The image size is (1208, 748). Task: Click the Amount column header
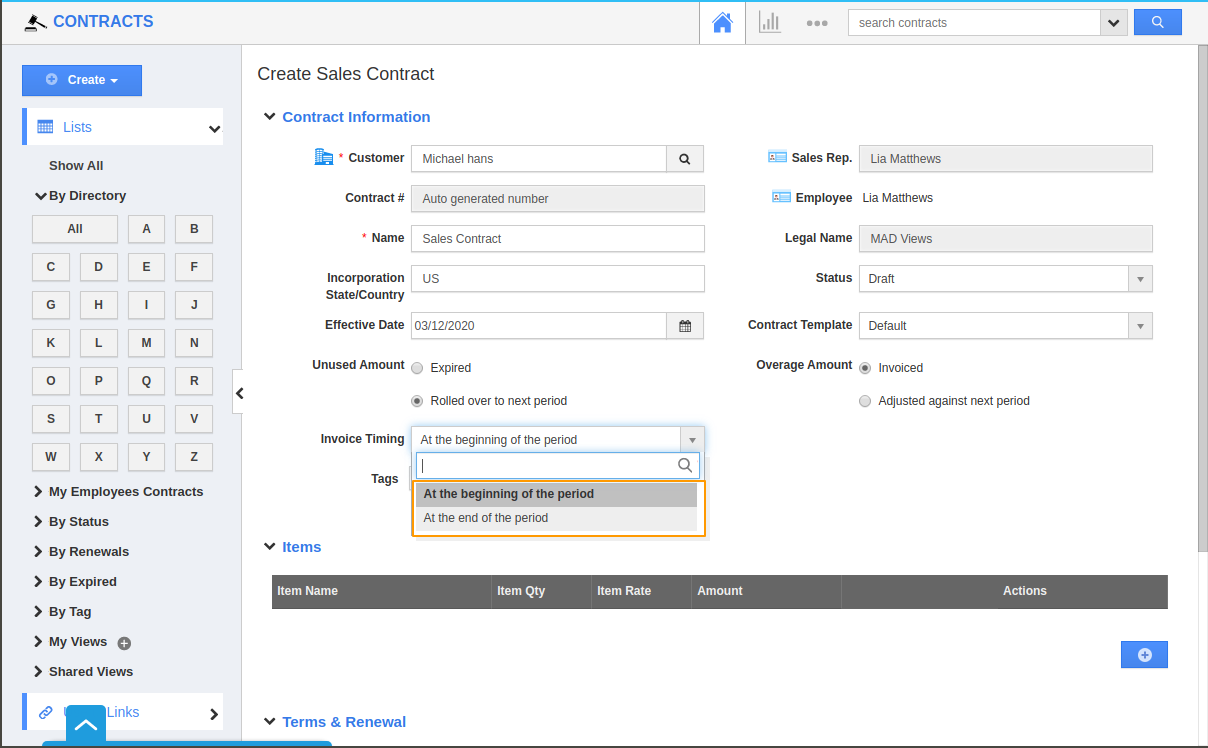click(x=766, y=591)
